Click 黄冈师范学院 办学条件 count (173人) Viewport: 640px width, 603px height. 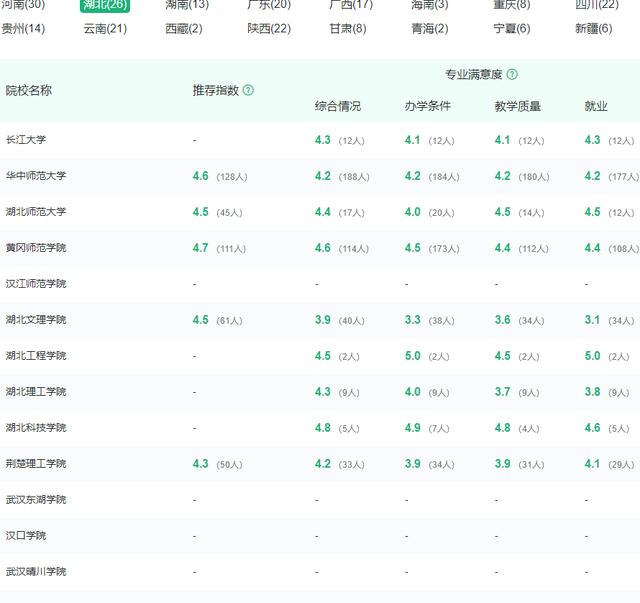444,249
